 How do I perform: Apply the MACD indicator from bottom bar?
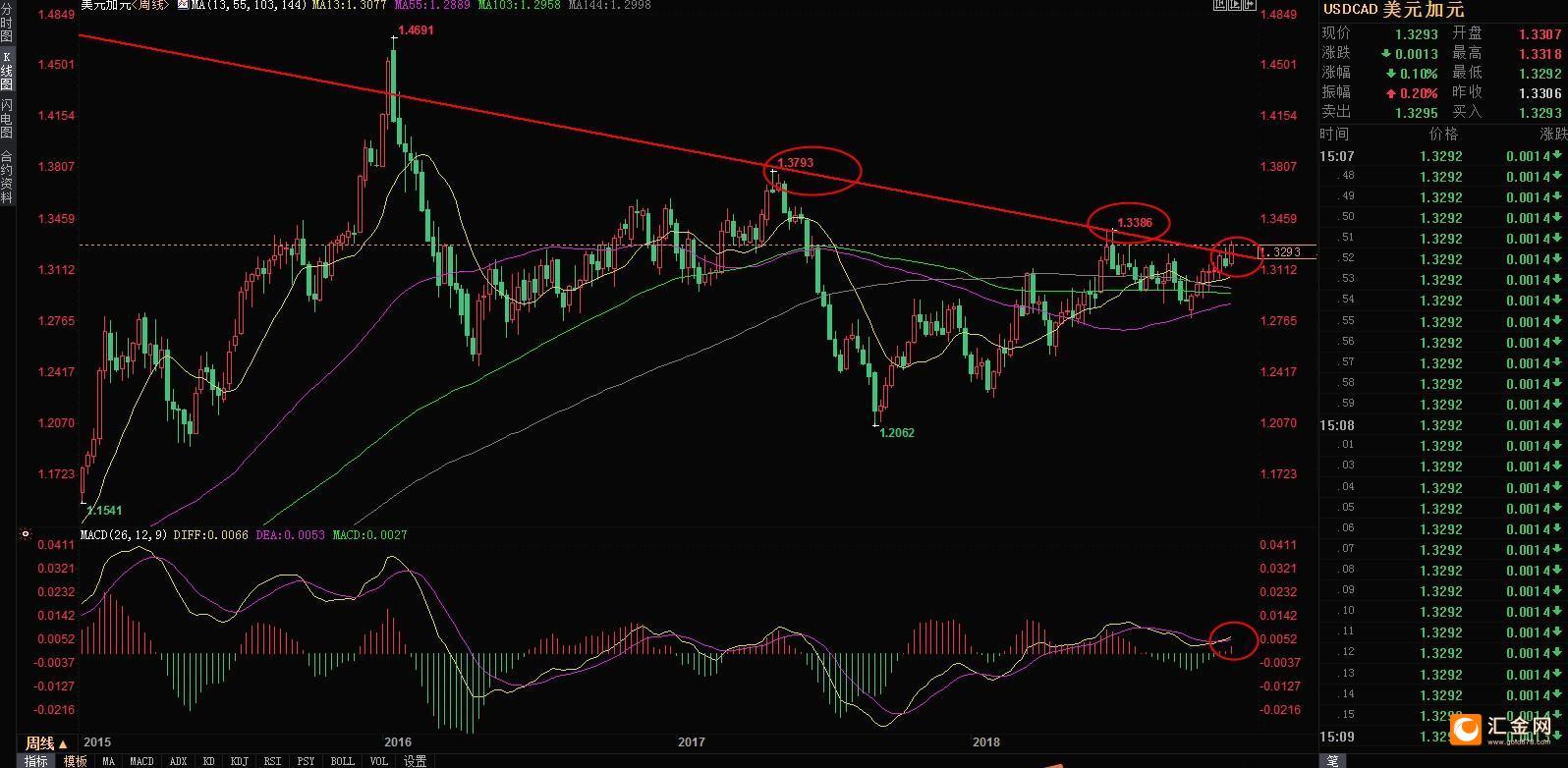[141, 761]
